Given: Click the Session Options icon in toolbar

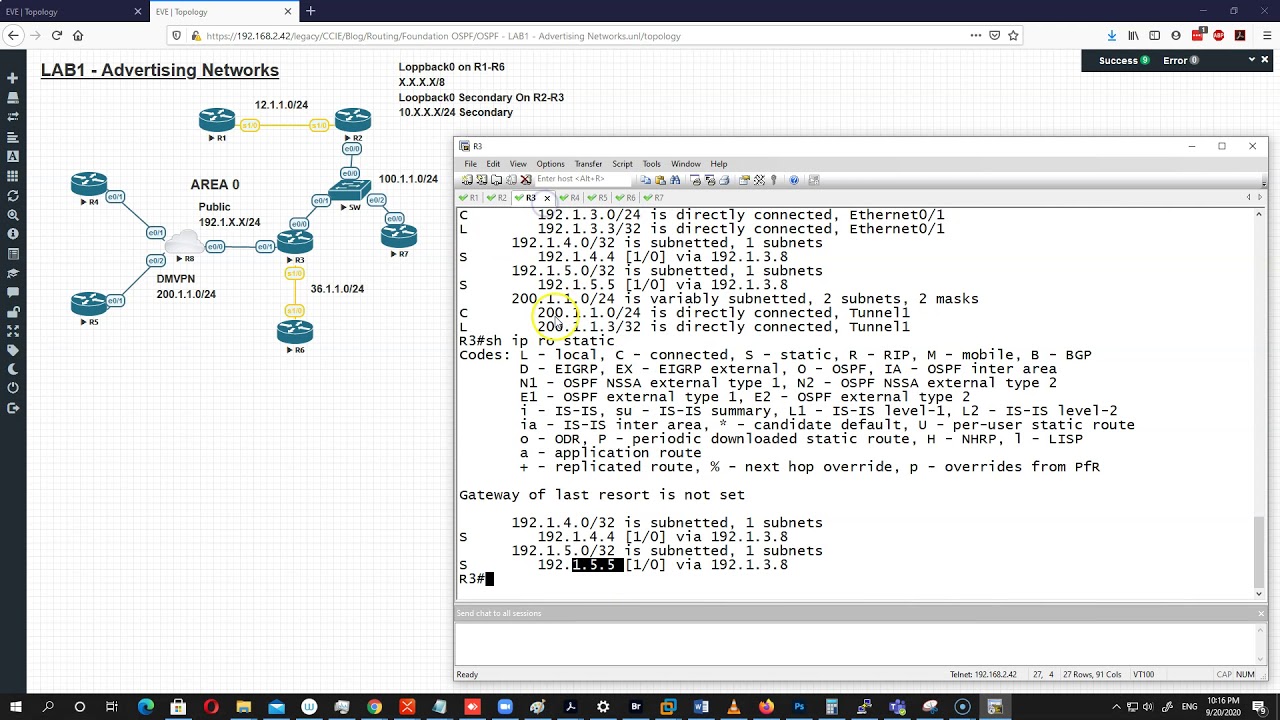Looking at the screenshot, I should [x=744, y=180].
